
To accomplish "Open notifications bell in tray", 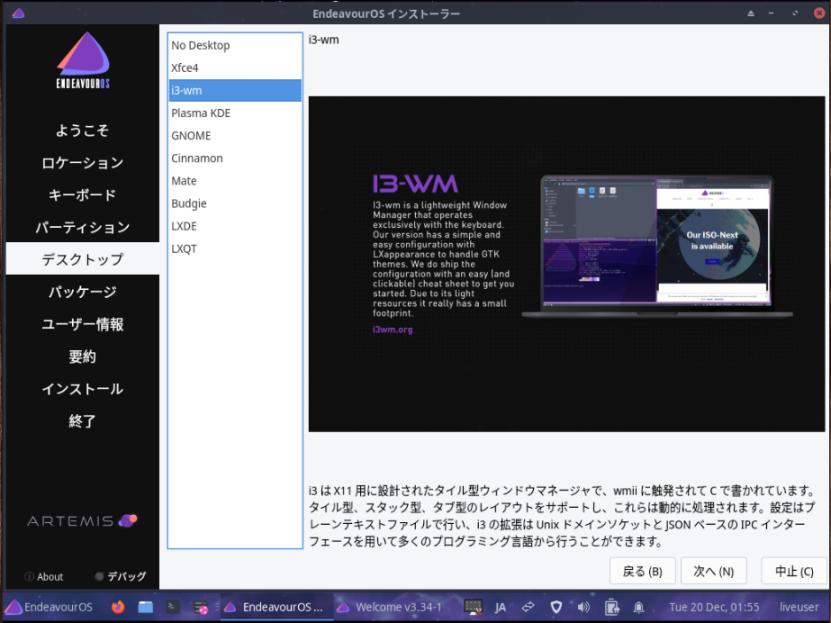I will pyautogui.click(x=639, y=607).
